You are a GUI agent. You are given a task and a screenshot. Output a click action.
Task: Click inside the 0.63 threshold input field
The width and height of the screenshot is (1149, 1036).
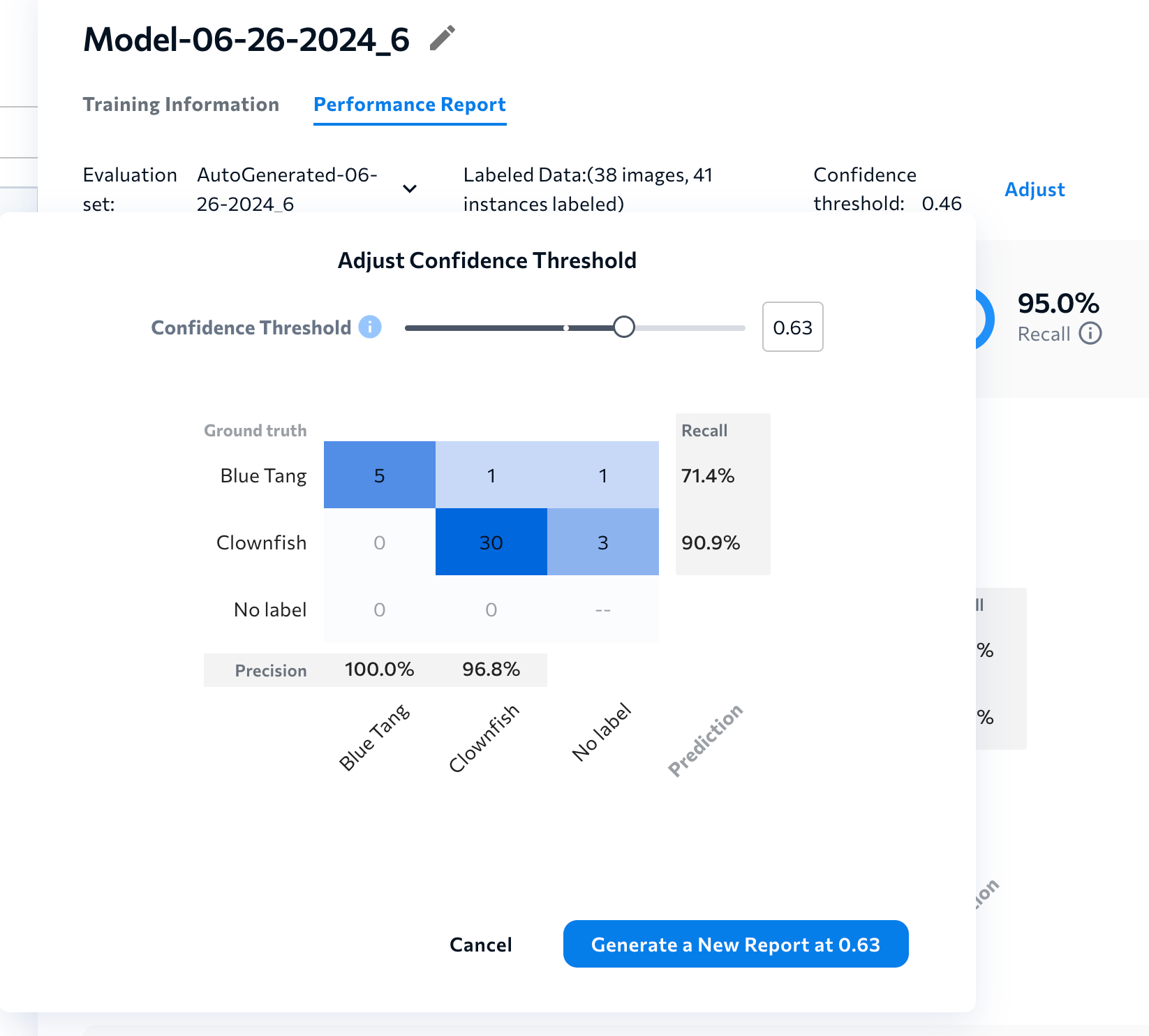(792, 327)
